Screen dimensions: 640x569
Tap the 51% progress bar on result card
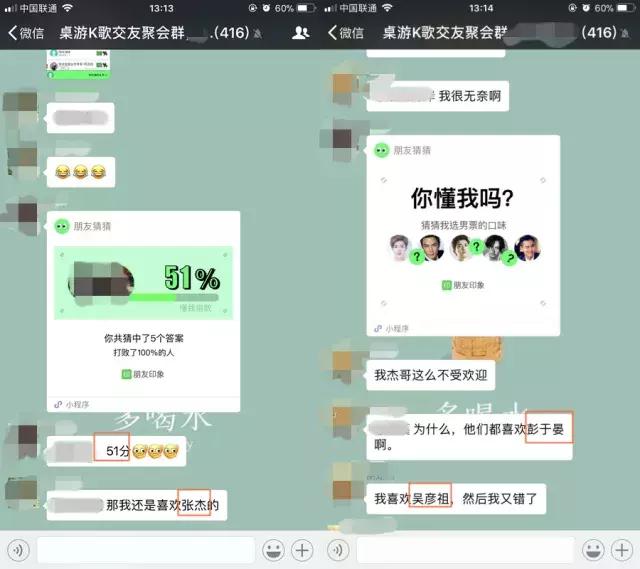tap(173, 297)
